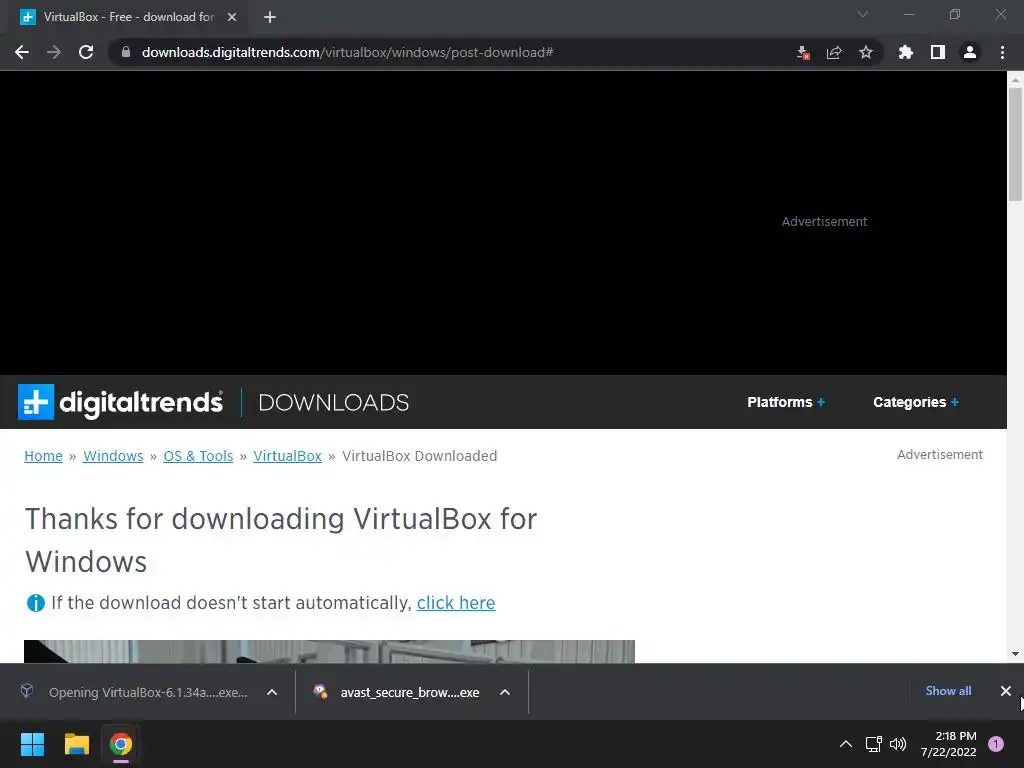Expand the Platforms menu
This screenshot has width=1024, height=768.
click(786, 402)
